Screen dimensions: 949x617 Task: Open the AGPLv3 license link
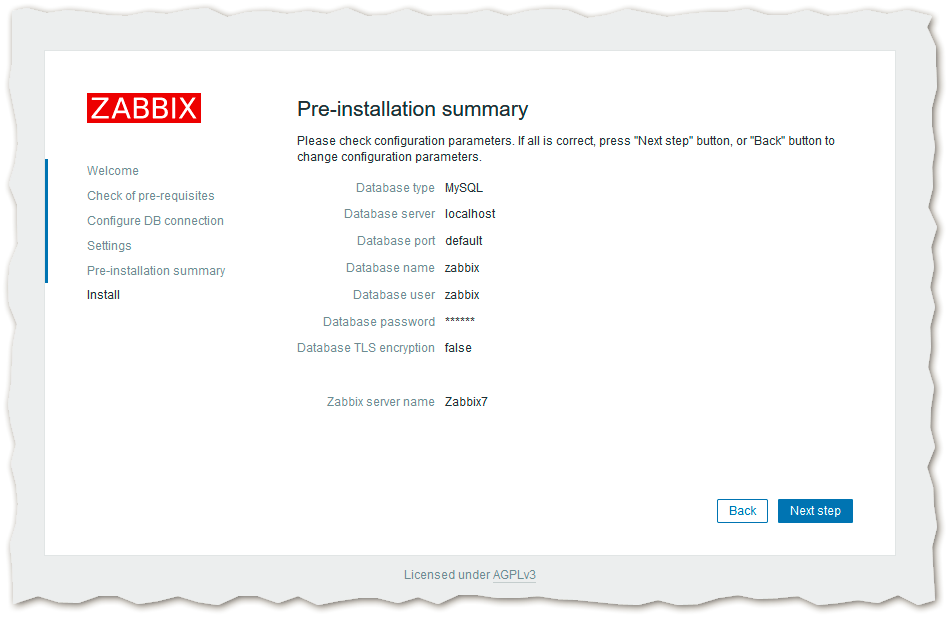tap(514, 575)
